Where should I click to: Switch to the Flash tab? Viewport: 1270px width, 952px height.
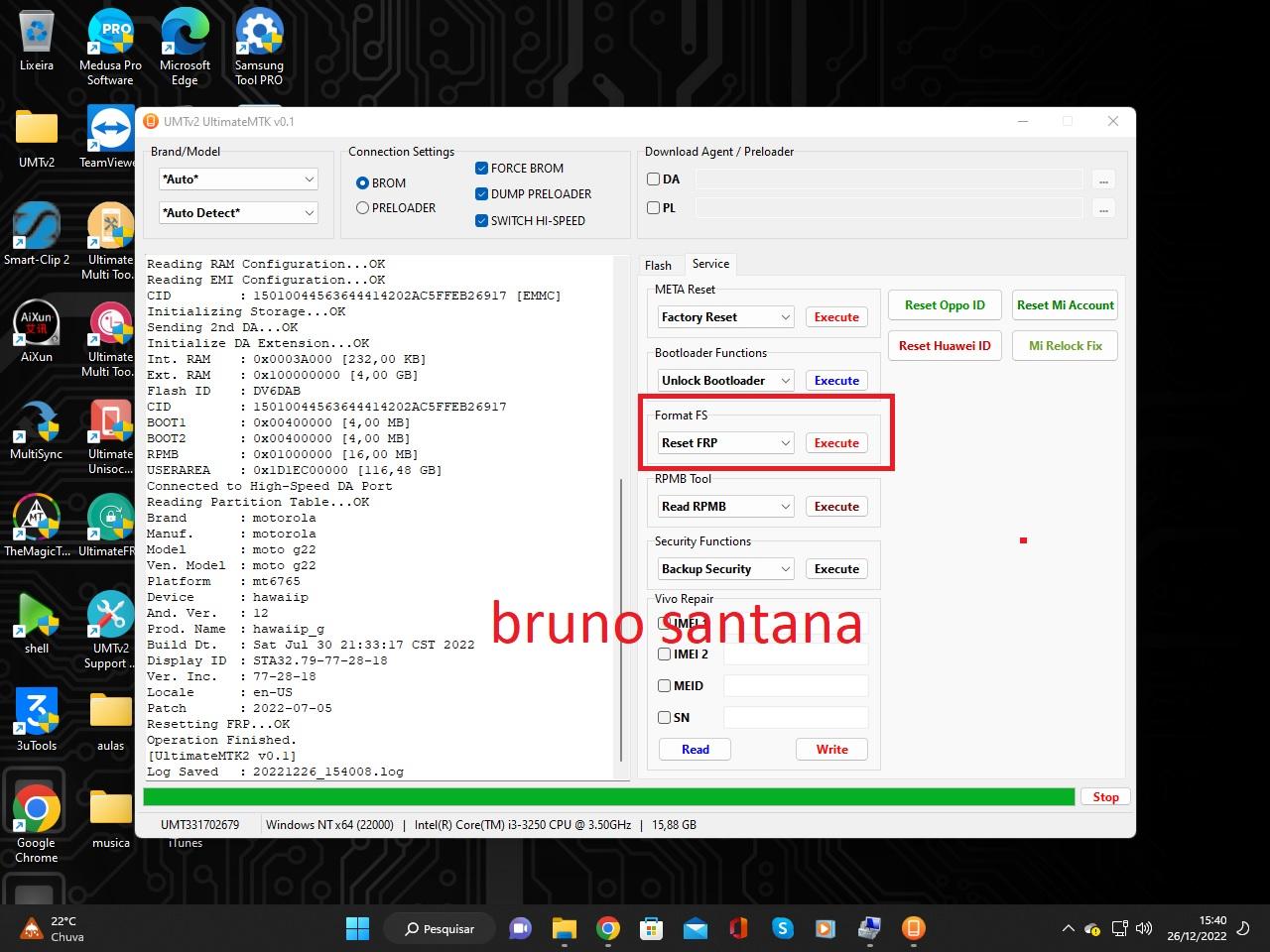coord(658,265)
